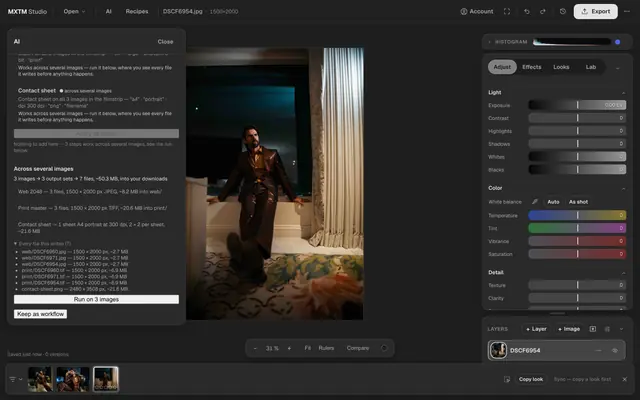Click the DSCF6954 layer thumbnail
Viewport: 640px width, 400px height.
point(498,351)
